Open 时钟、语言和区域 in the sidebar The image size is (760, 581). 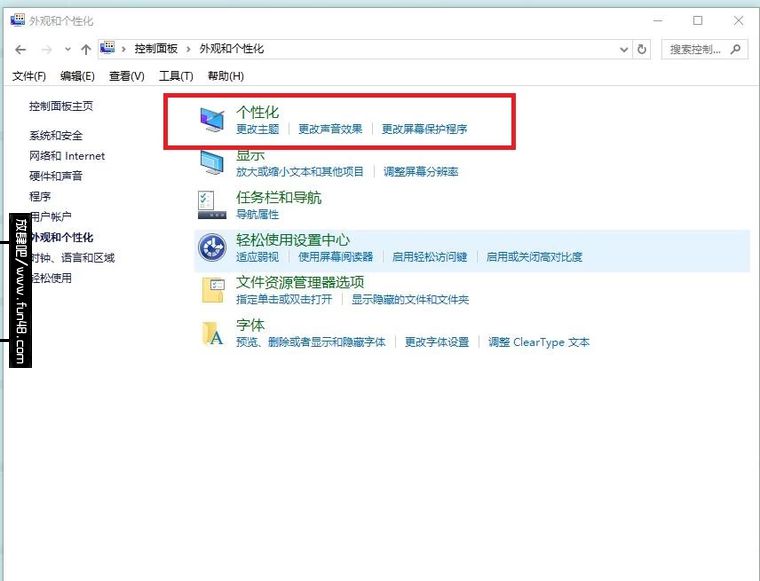tap(72, 258)
